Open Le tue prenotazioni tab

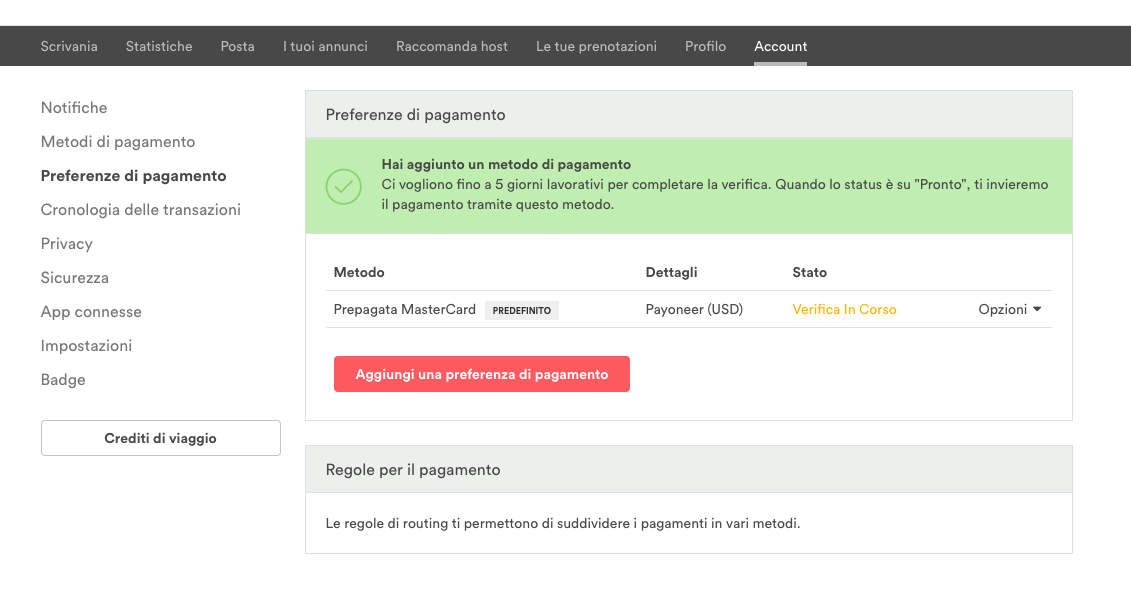pos(596,46)
